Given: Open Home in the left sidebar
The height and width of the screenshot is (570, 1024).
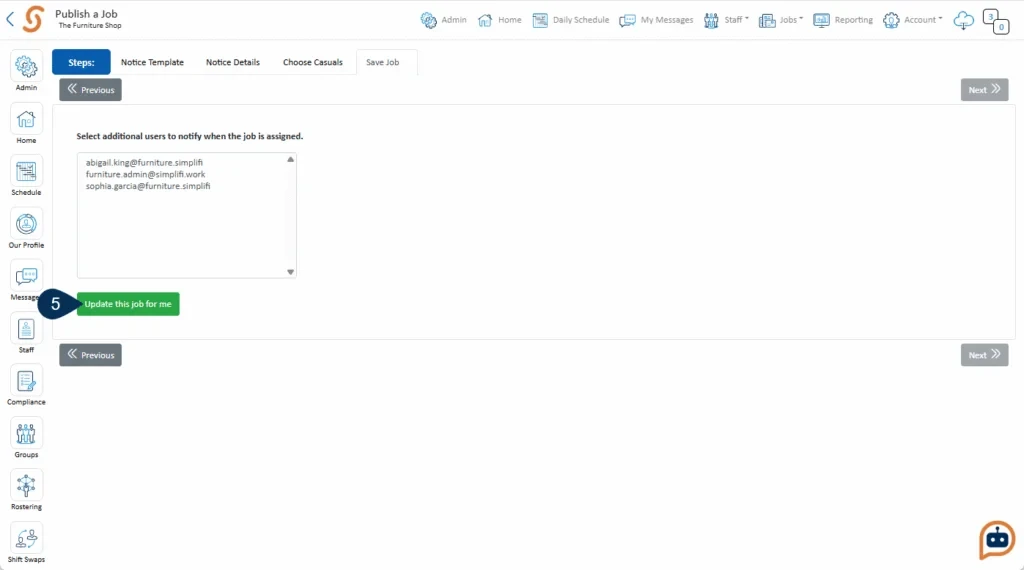Looking at the screenshot, I should click(26, 124).
